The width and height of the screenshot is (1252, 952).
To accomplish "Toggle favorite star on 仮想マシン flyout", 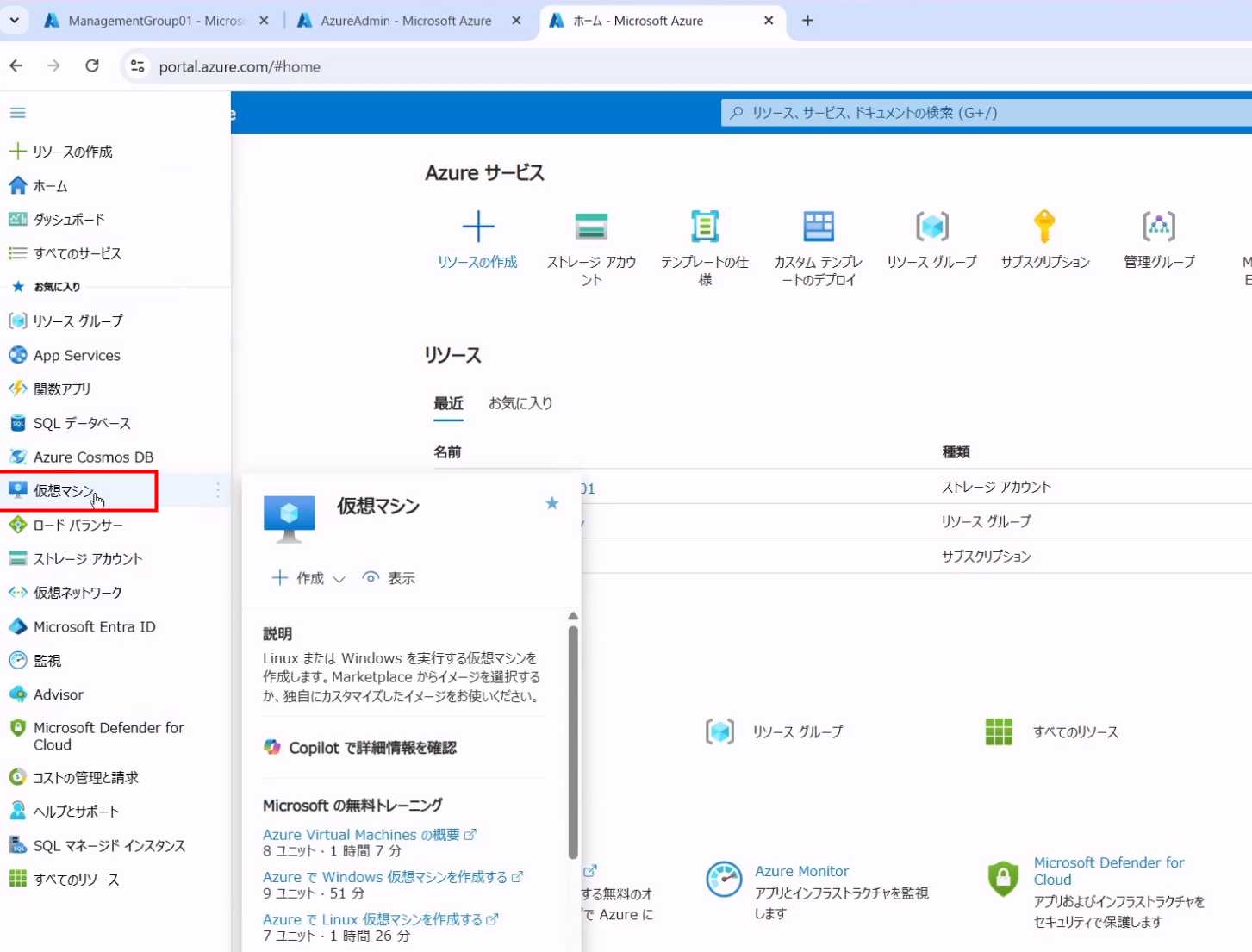I will (x=552, y=503).
